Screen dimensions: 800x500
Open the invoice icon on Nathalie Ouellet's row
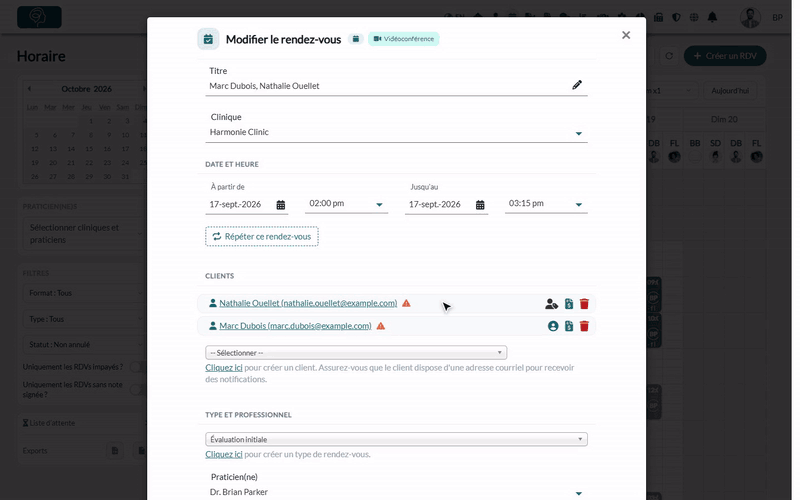click(x=569, y=304)
